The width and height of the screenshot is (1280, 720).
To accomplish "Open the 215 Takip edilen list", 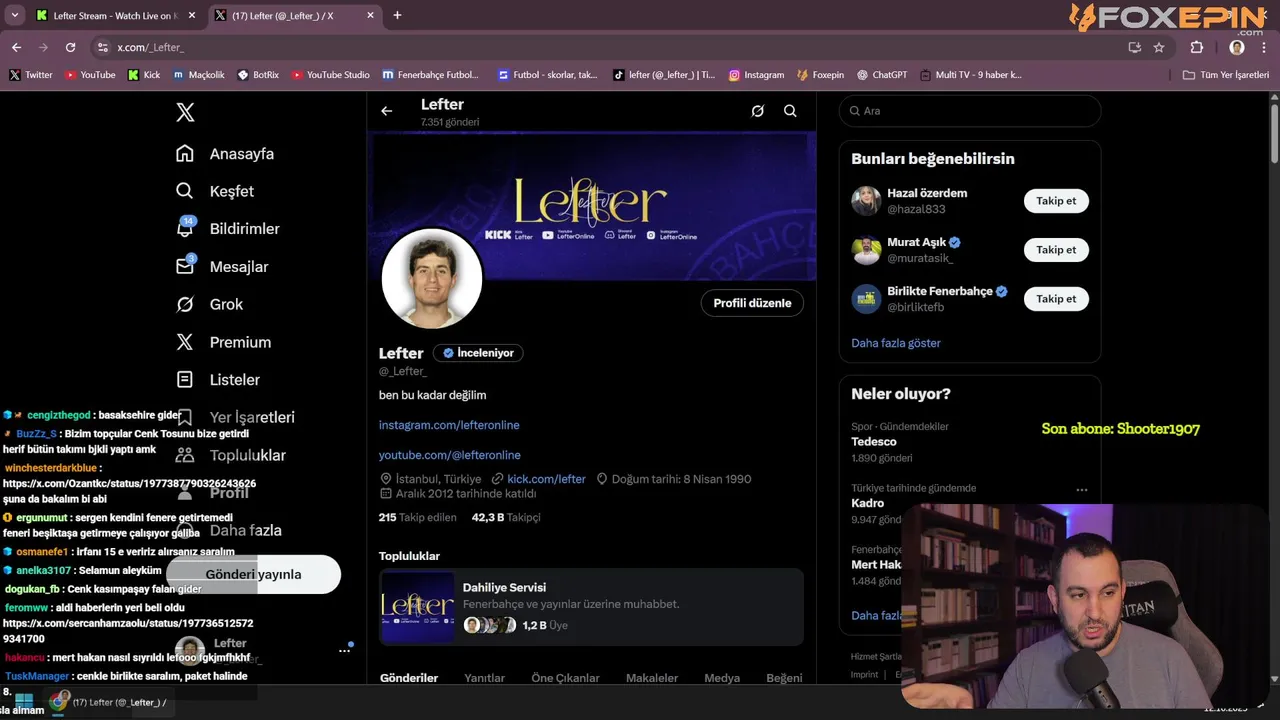I will pos(418,517).
